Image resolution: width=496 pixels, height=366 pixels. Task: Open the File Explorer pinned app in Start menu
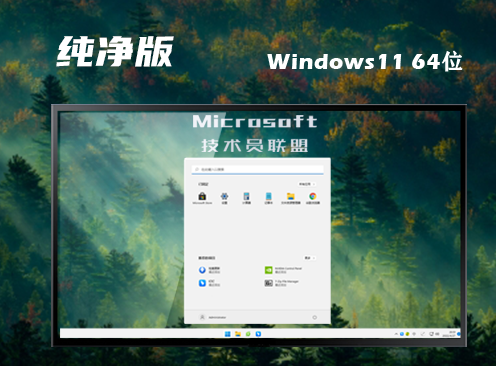(291, 198)
